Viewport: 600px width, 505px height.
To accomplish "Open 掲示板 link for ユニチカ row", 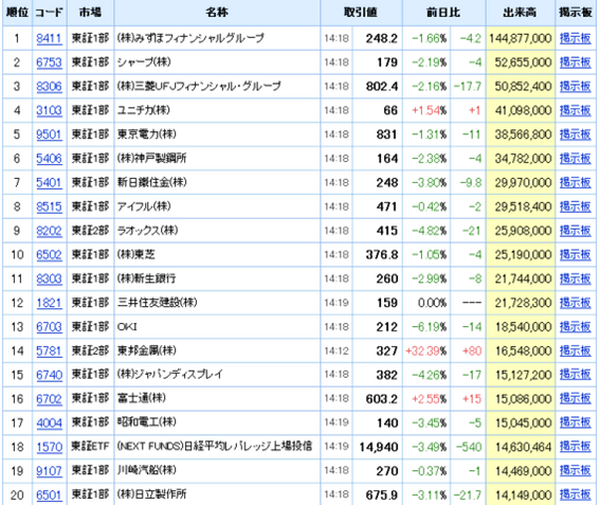I will 575,111.
